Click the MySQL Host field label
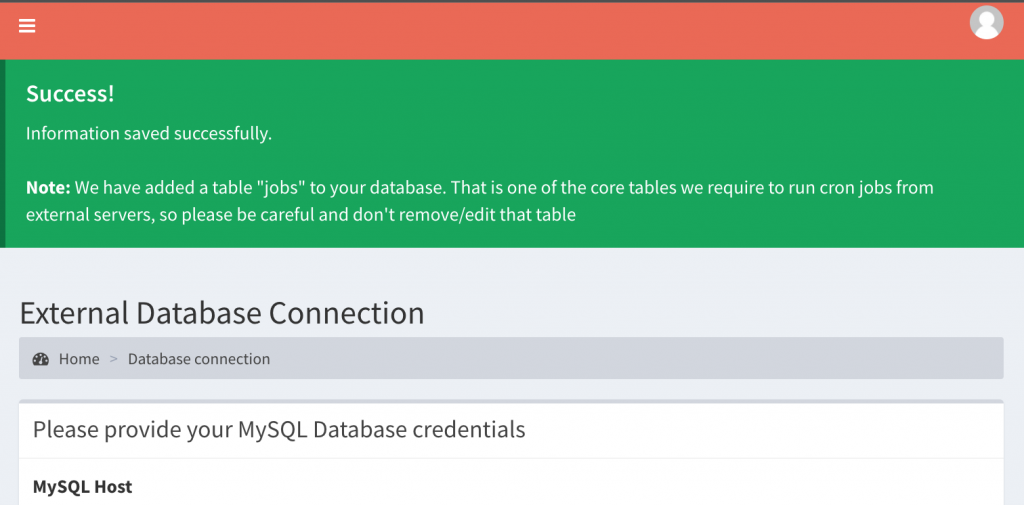 point(82,487)
